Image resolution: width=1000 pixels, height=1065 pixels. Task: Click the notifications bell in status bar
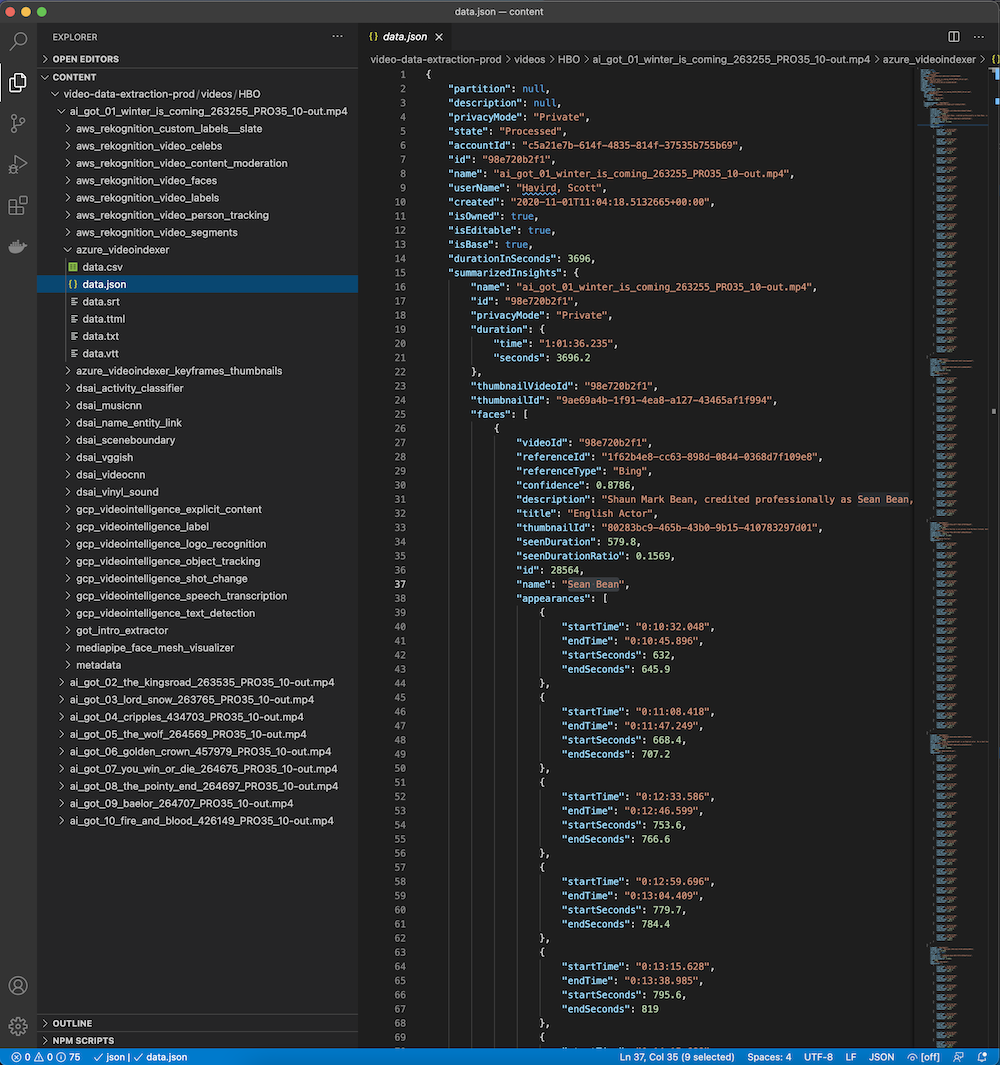[982, 1057]
